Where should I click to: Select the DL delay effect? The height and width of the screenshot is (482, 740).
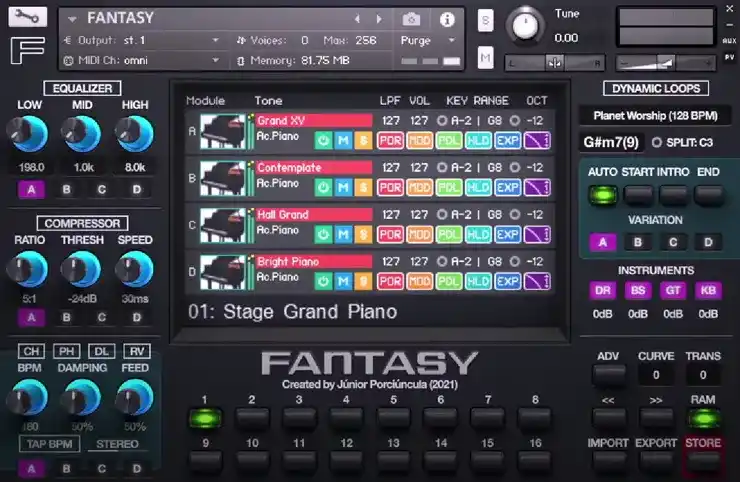pos(101,351)
